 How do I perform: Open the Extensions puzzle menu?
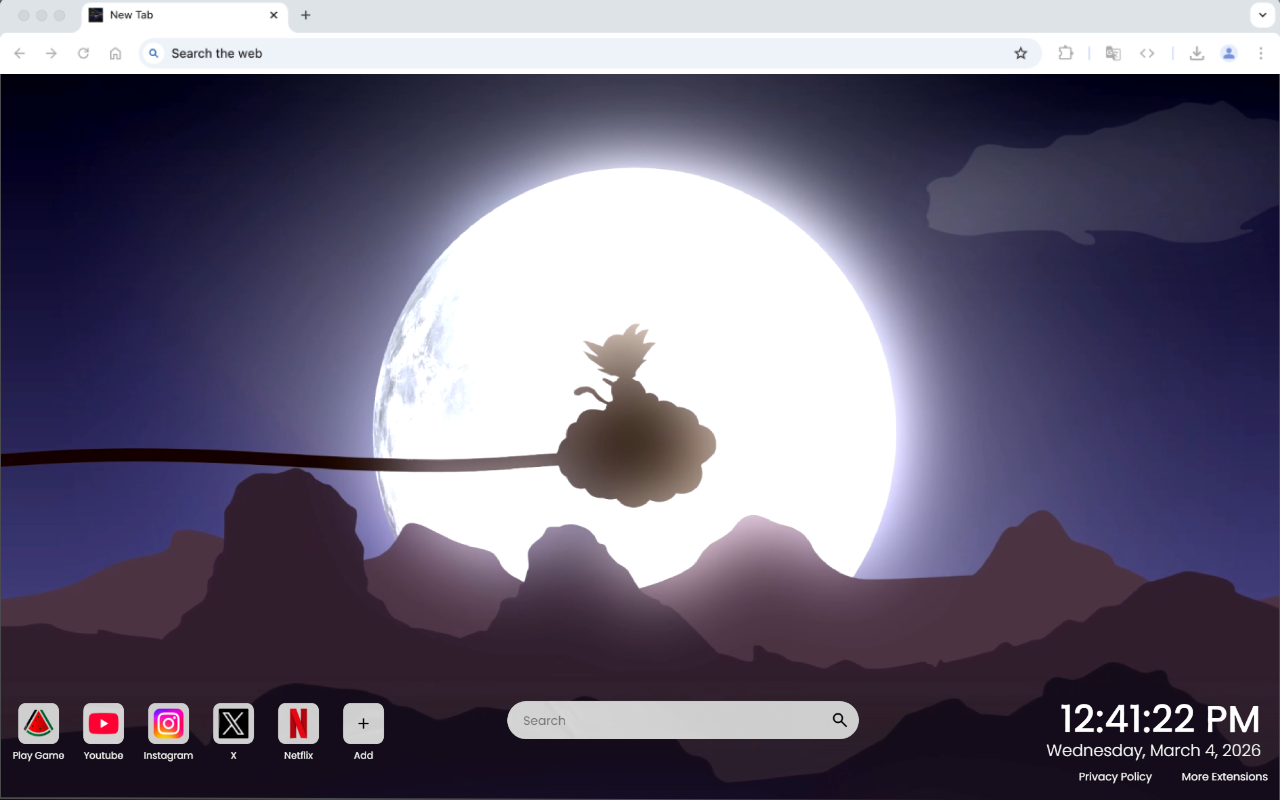click(x=1065, y=53)
